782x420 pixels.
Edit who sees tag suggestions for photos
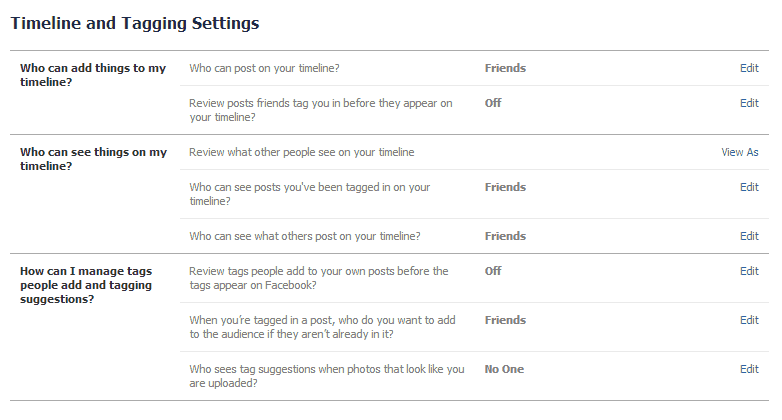tap(749, 369)
